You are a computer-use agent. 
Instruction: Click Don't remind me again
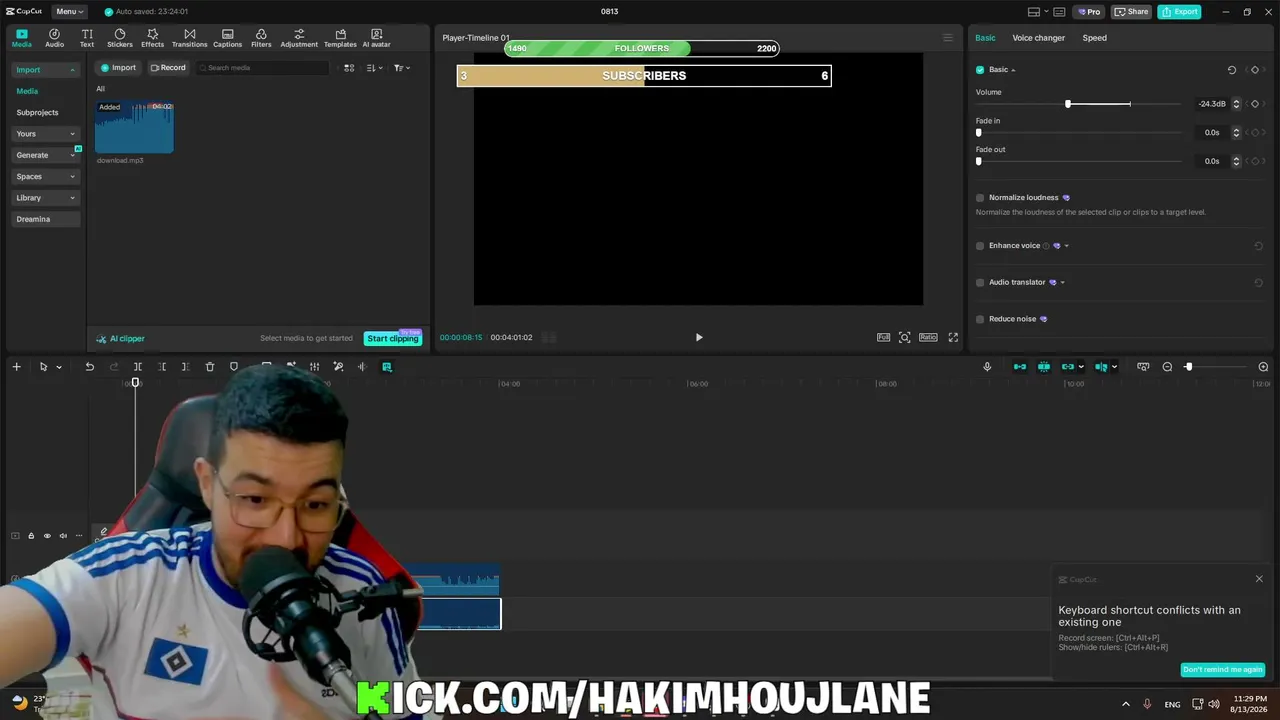tap(1222, 670)
